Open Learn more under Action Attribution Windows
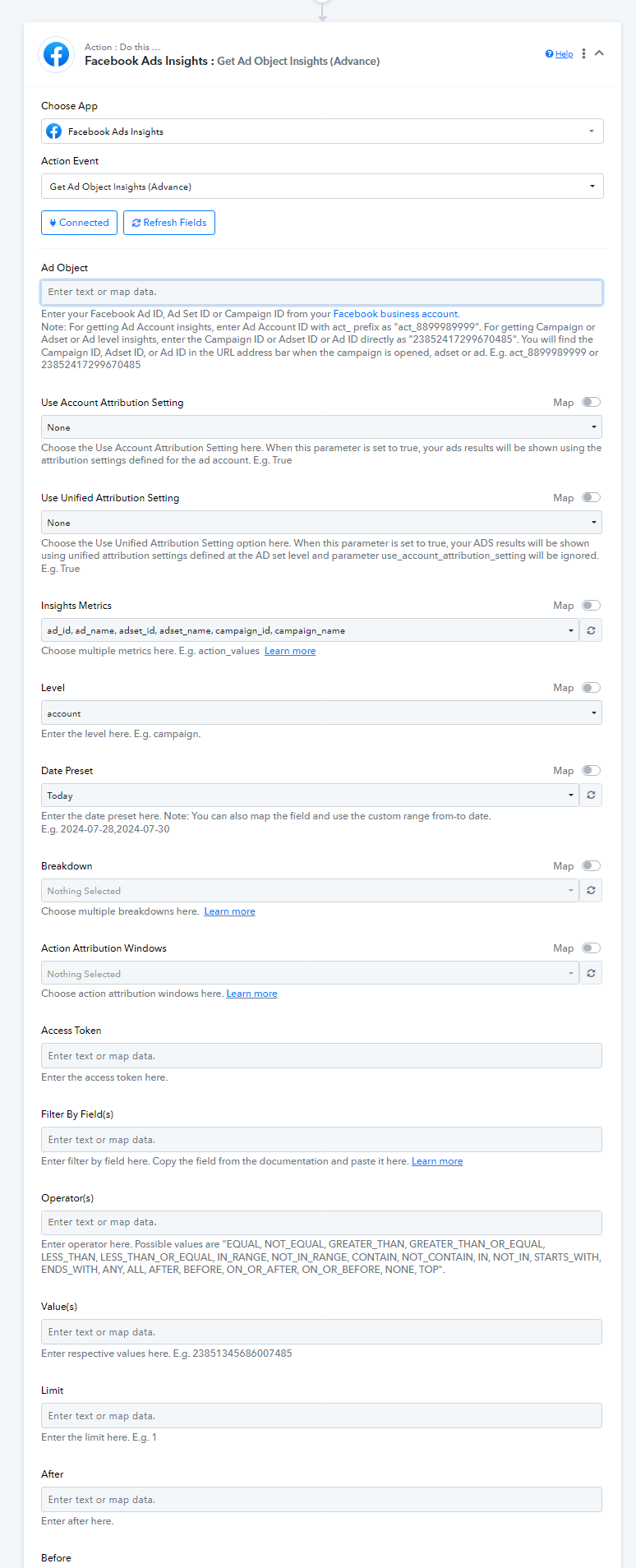The width and height of the screenshot is (636, 1568). 251,994
